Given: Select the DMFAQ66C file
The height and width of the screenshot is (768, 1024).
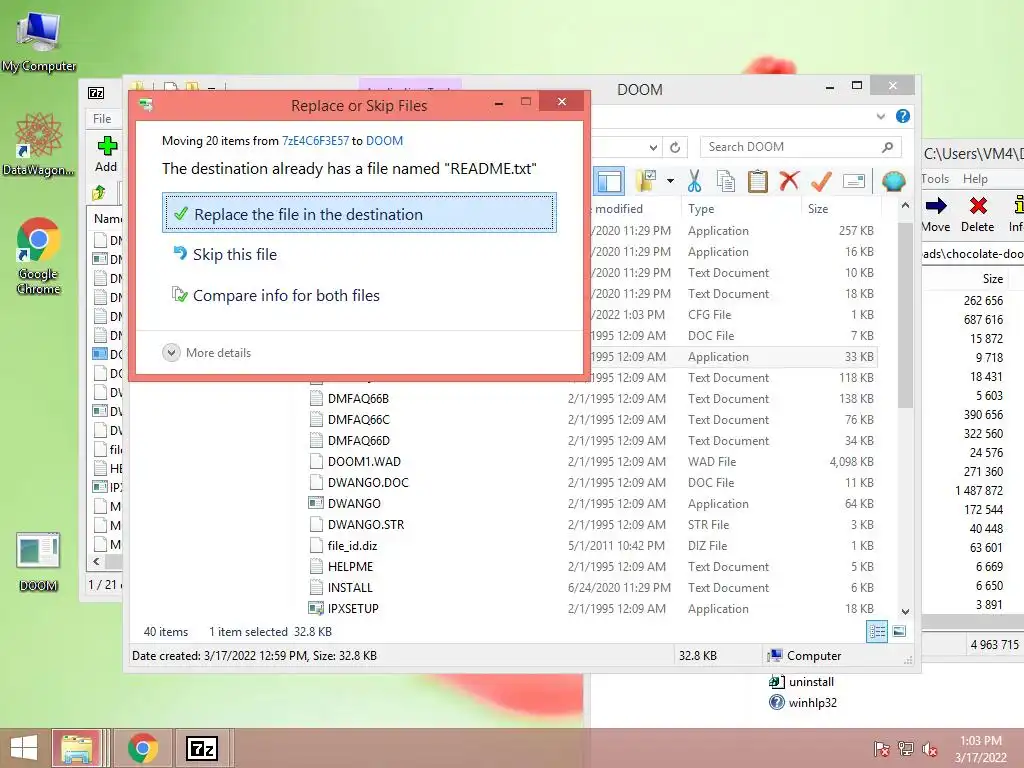Looking at the screenshot, I should (x=358, y=419).
